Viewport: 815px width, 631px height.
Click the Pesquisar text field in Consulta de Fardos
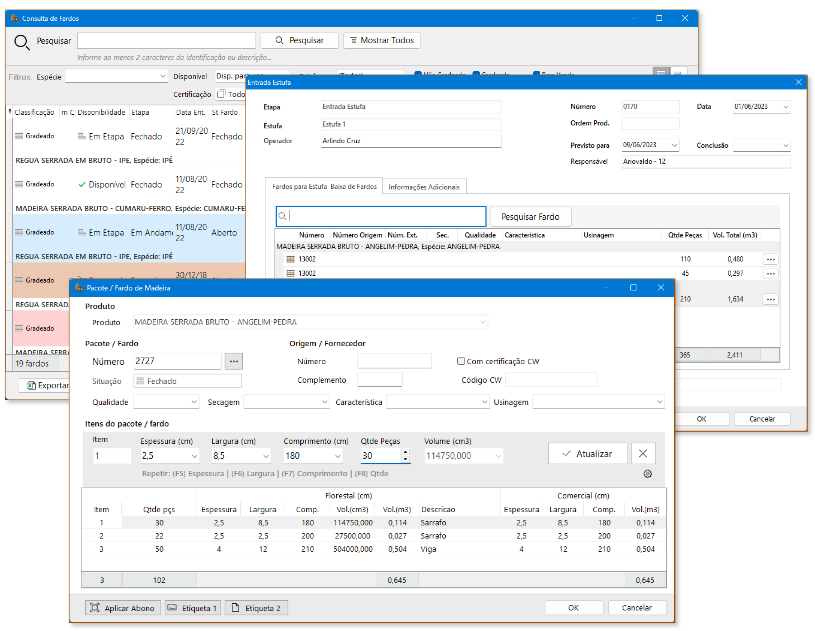click(x=165, y=41)
